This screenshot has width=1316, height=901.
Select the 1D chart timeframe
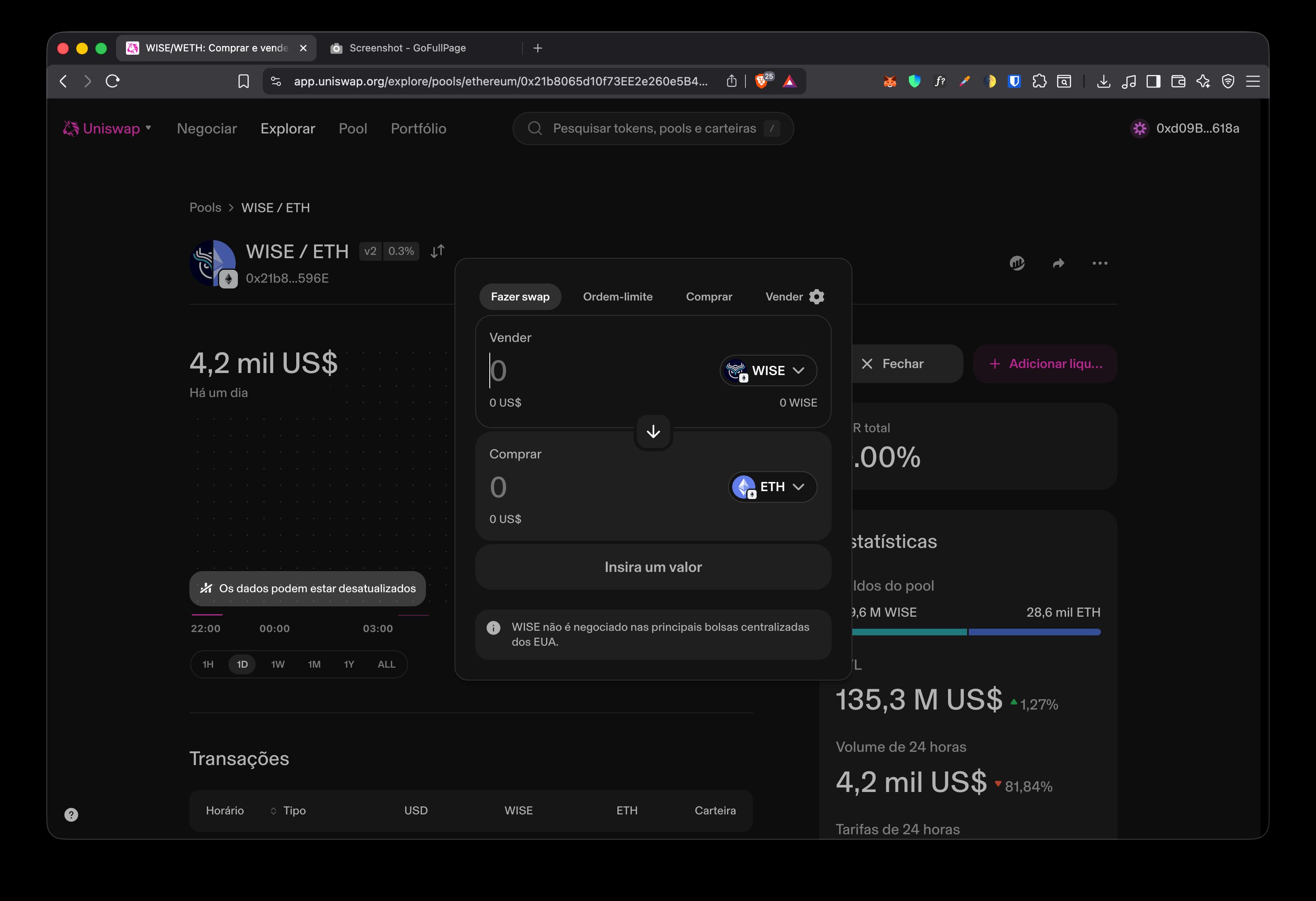[x=242, y=664]
